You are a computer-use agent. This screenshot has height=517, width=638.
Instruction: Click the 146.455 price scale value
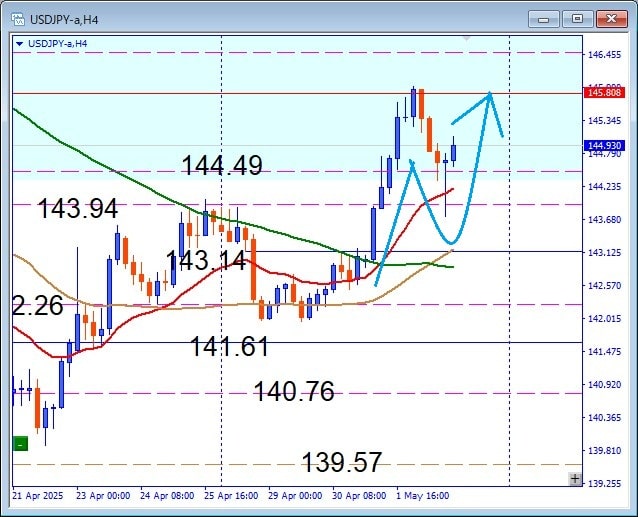click(x=605, y=55)
